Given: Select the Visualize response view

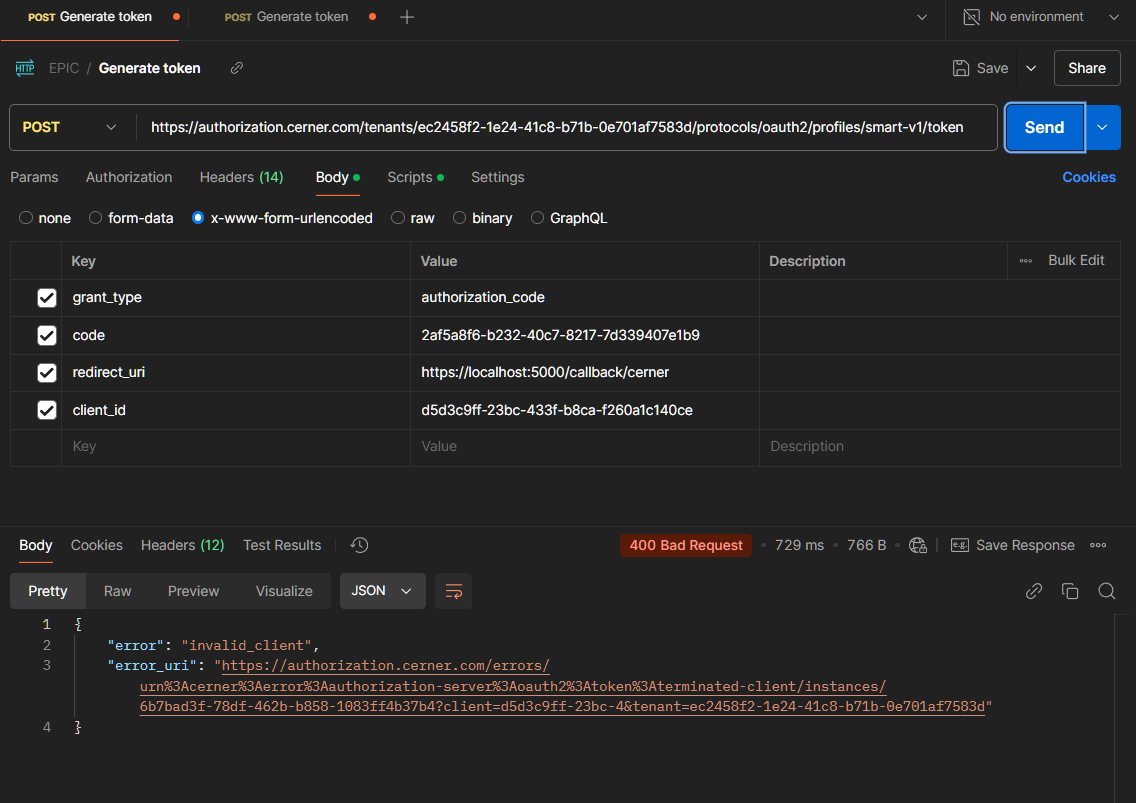Looking at the screenshot, I should tap(284, 591).
